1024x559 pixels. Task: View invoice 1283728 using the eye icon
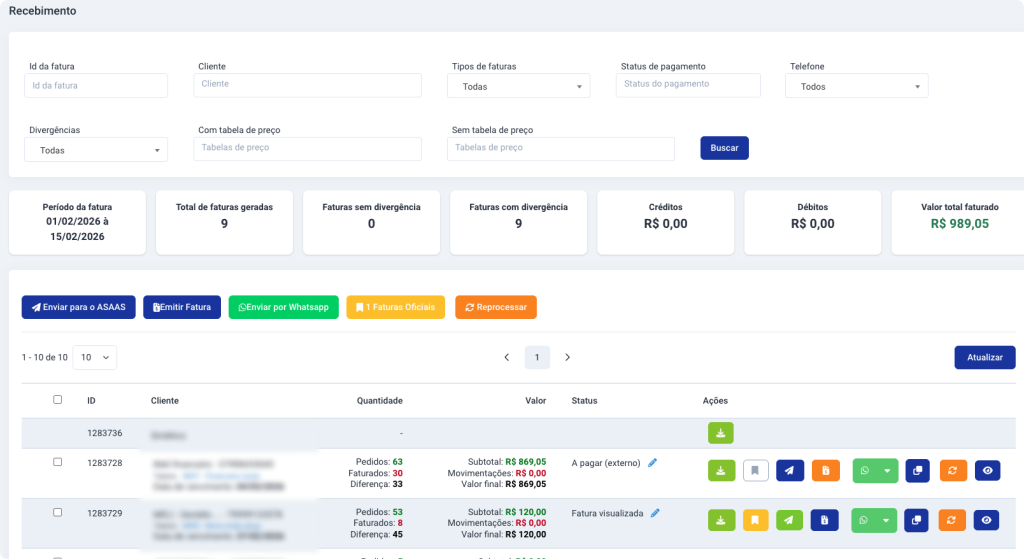click(987, 470)
